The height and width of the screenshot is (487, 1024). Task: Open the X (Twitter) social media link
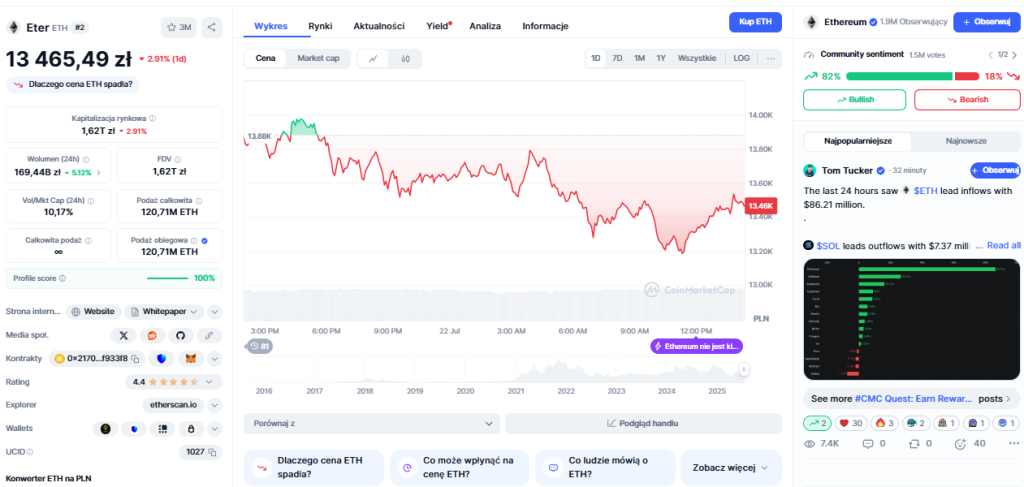pos(123,336)
